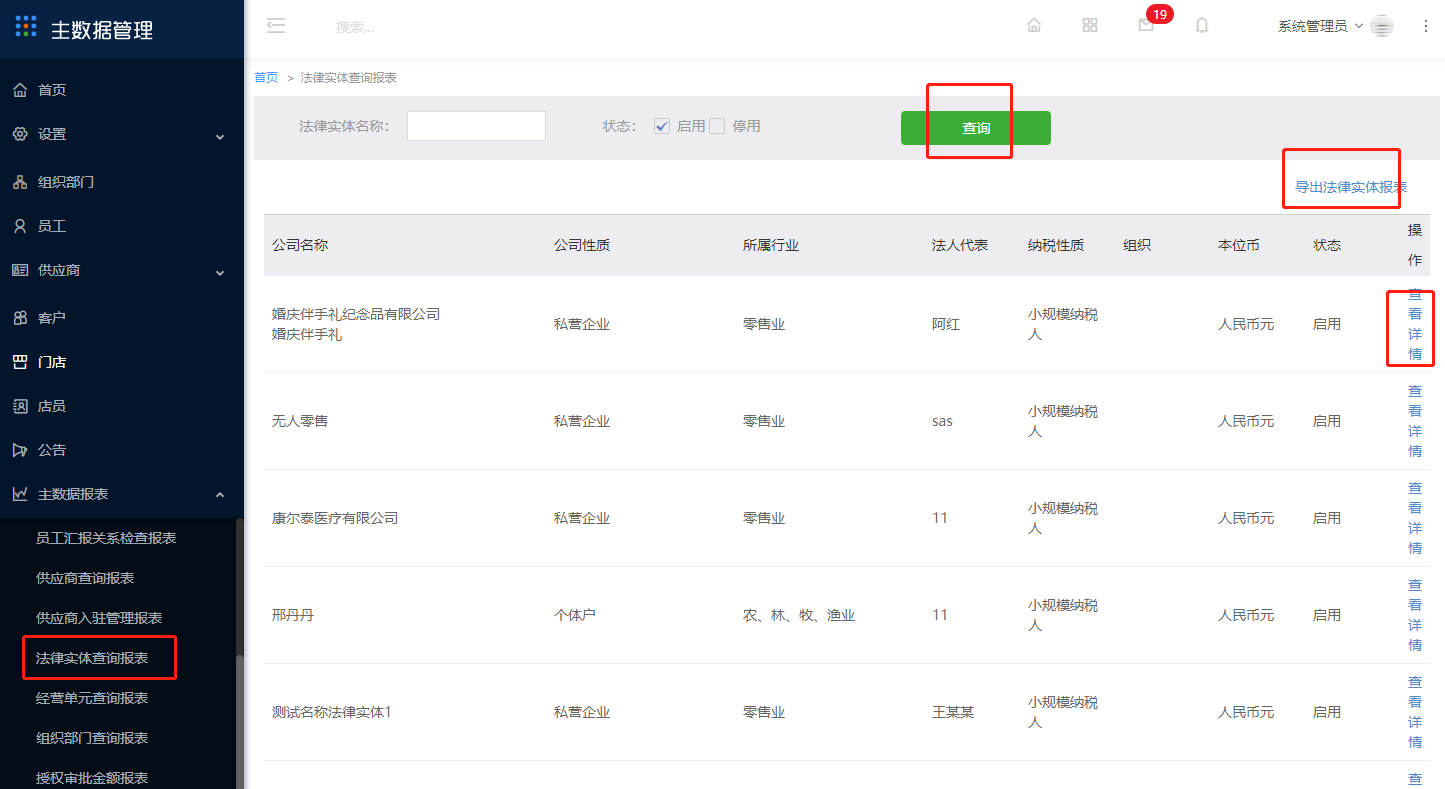This screenshot has width=1445, height=789.
Task: Collapse the 主数据报表 menu chevron
Action: click(x=220, y=495)
